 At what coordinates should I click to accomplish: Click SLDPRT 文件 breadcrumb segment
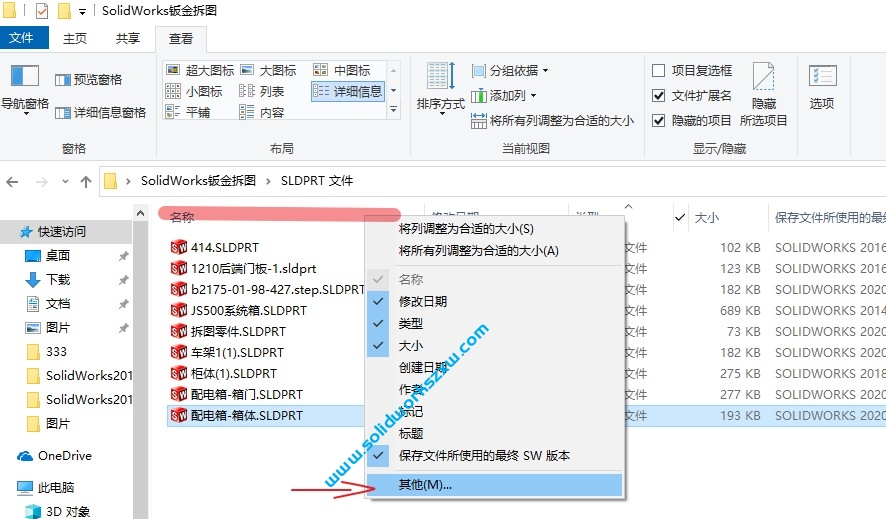[x=317, y=181]
